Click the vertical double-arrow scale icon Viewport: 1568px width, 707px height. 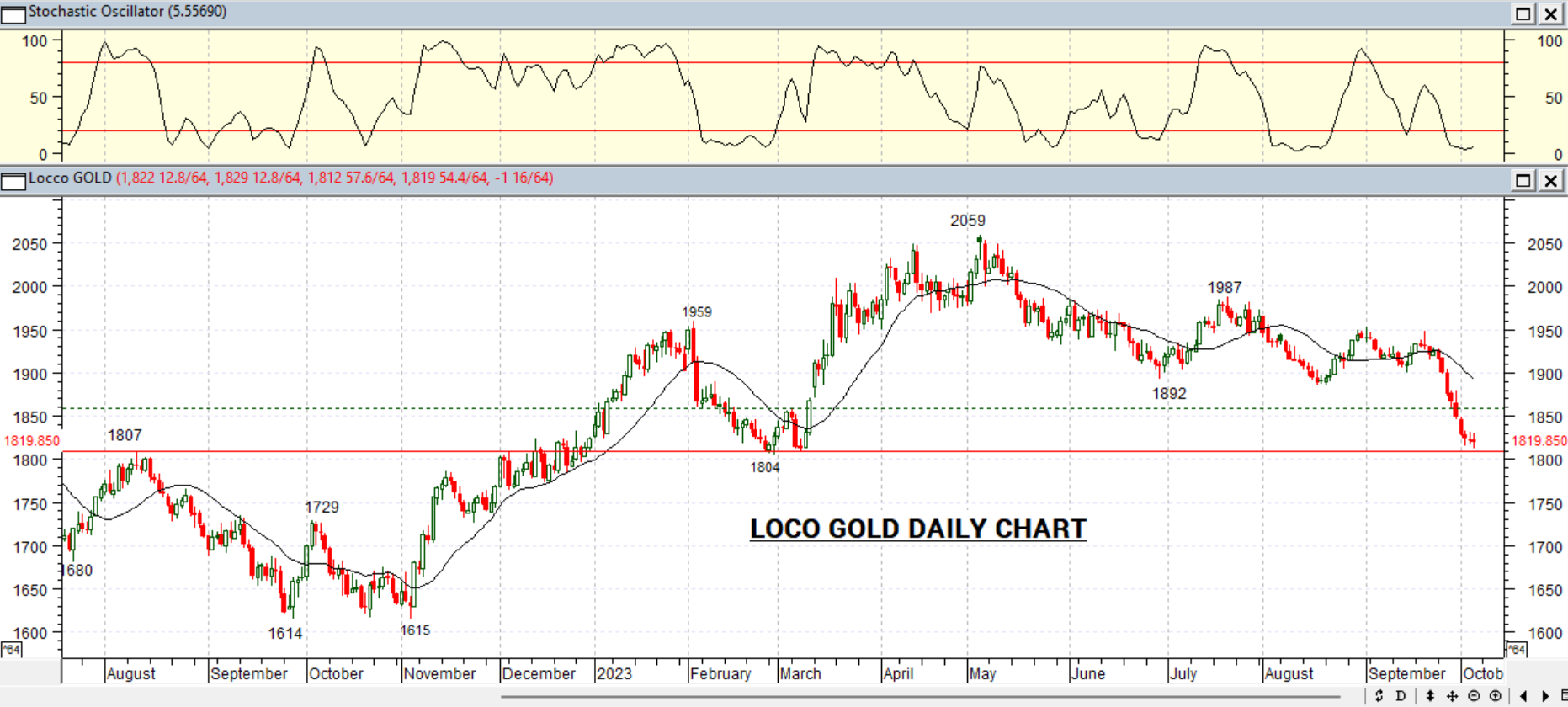point(1430,696)
